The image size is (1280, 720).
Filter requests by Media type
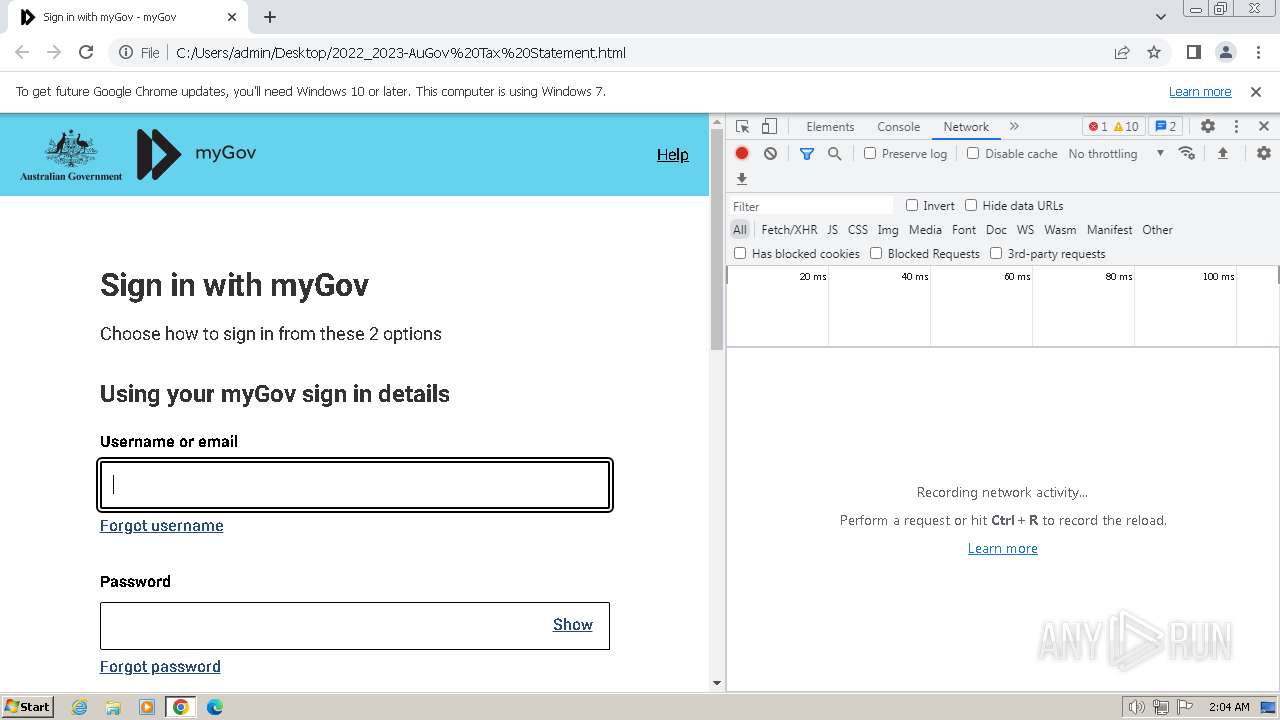pyautogui.click(x=925, y=230)
